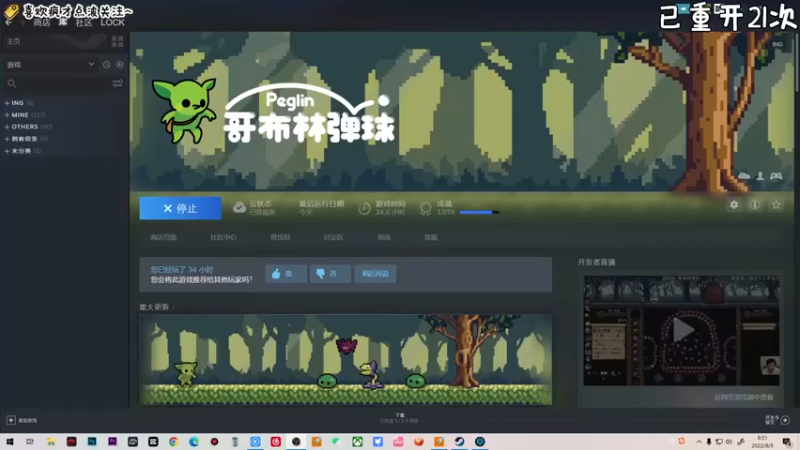Open Photoshop from taskbar
The width and height of the screenshot is (800, 450).
92,442
